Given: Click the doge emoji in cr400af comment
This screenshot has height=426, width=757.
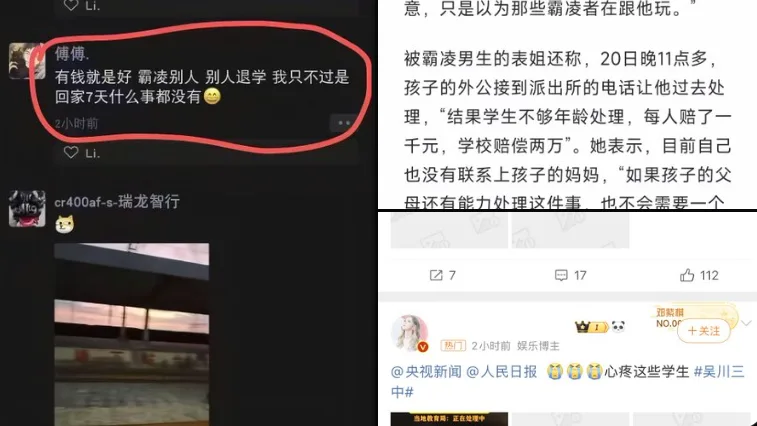Looking at the screenshot, I should tap(64, 225).
